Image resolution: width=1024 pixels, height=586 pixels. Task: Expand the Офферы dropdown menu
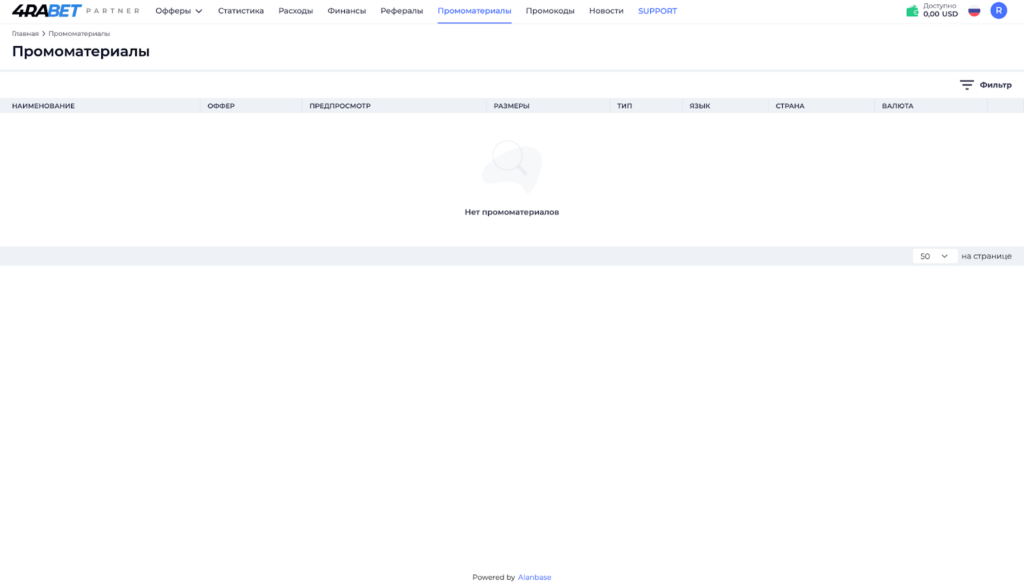(179, 11)
